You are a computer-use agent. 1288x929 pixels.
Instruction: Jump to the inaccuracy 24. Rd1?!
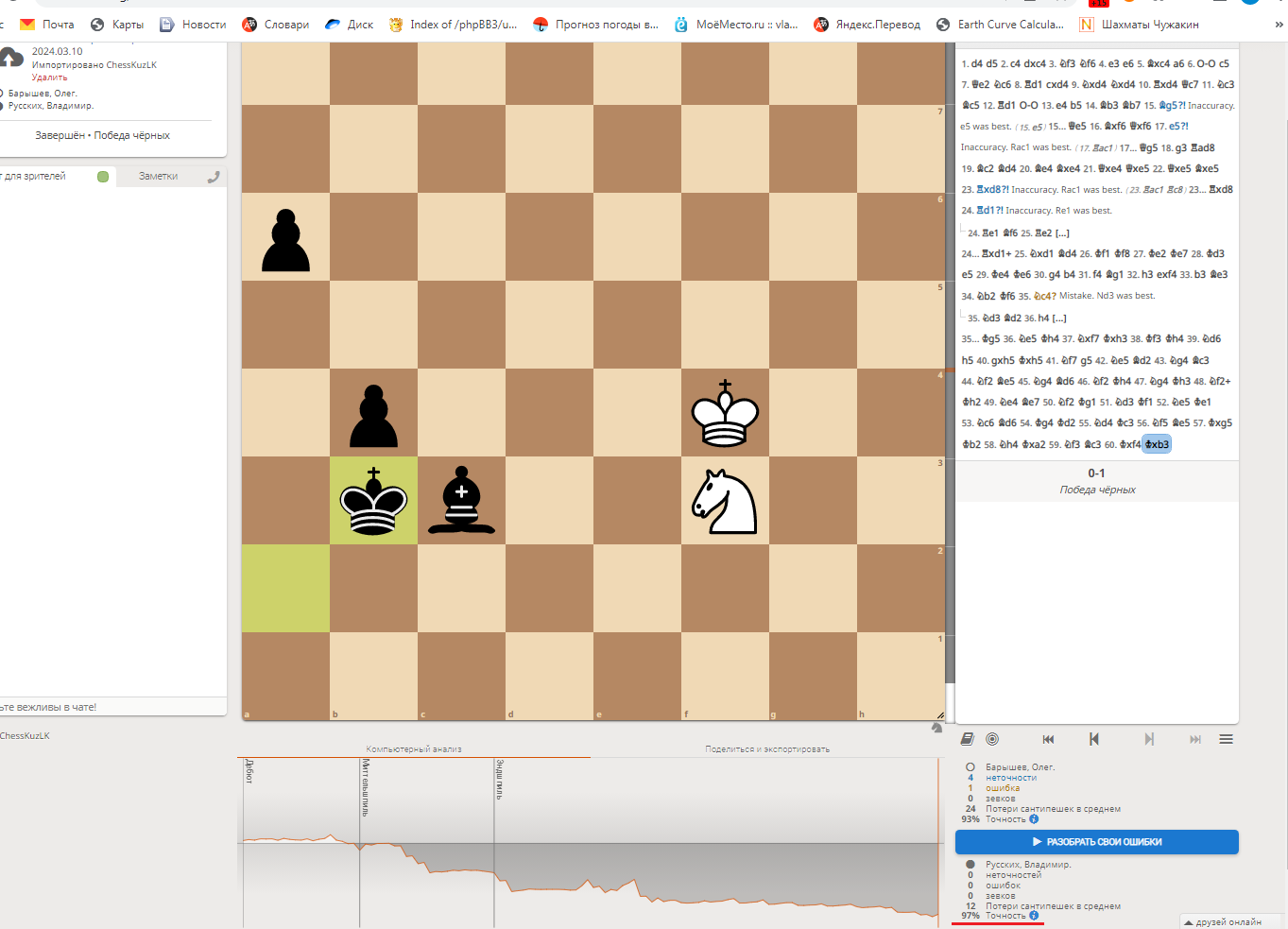[x=989, y=210]
